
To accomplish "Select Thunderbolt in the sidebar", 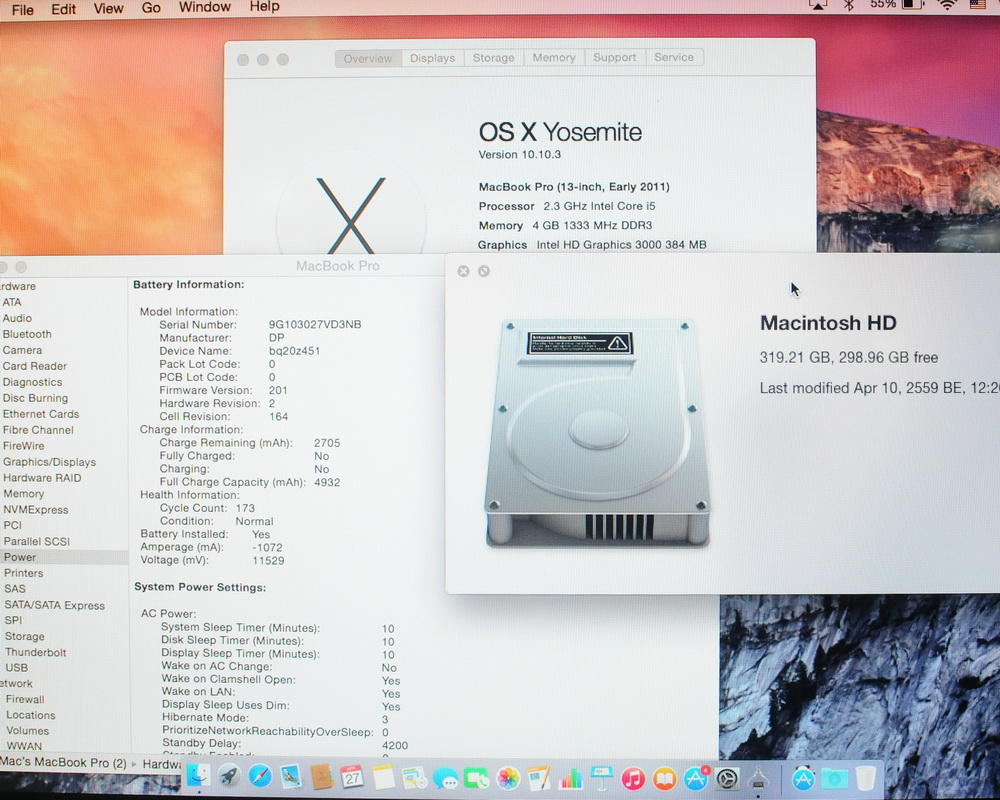I will [36, 652].
